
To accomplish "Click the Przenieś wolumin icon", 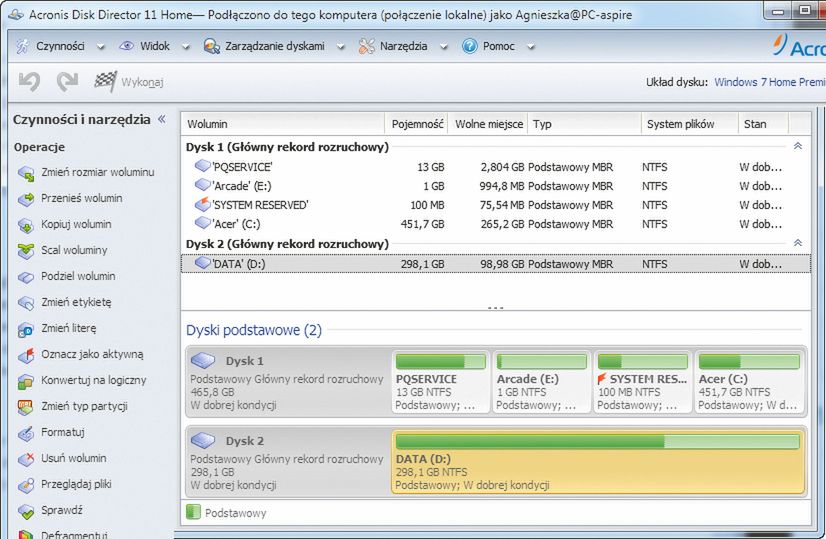I will click(x=25, y=199).
